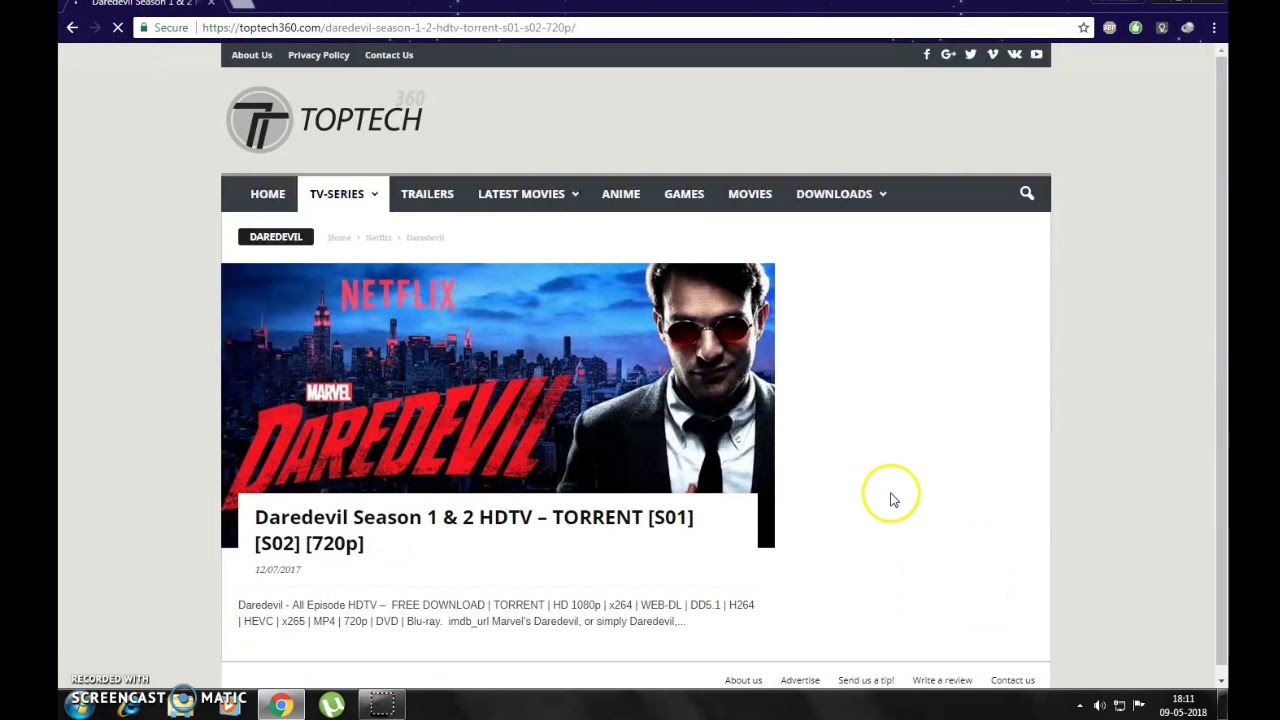Click the TopTech 360 site logo
Image resolution: width=1280 pixels, height=720 pixels.
(325, 120)
